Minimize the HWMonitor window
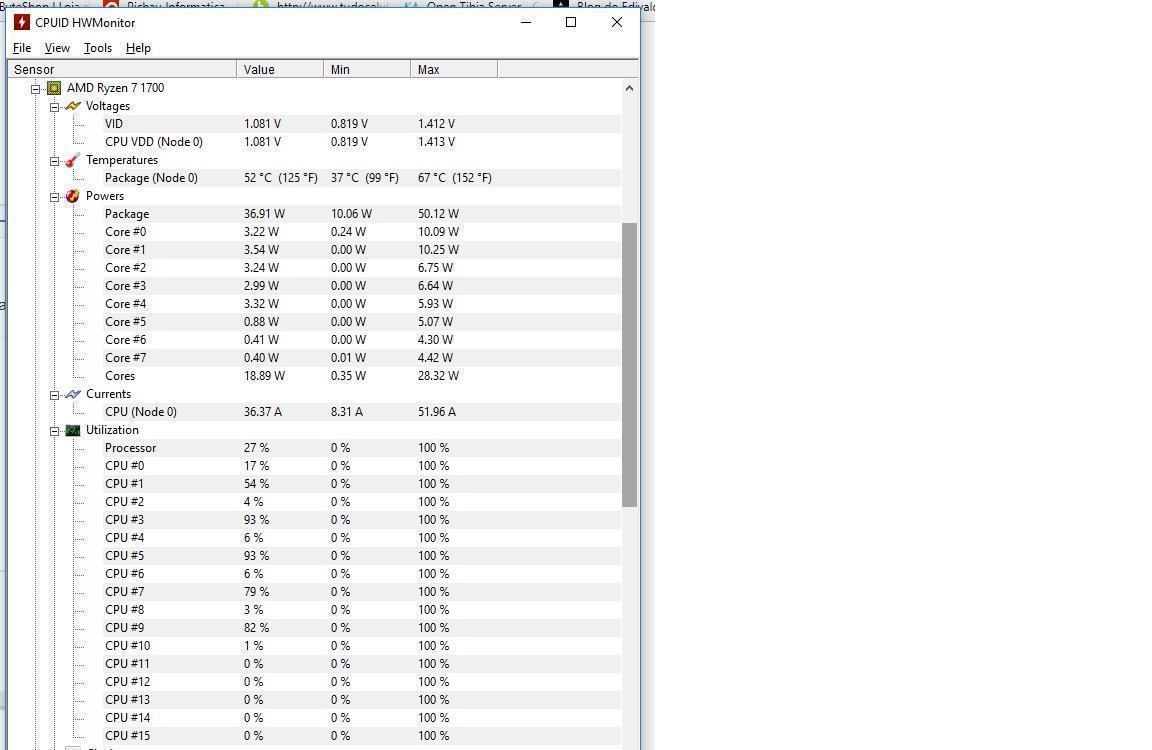1152x750 pixels. (x=526, y=22)
